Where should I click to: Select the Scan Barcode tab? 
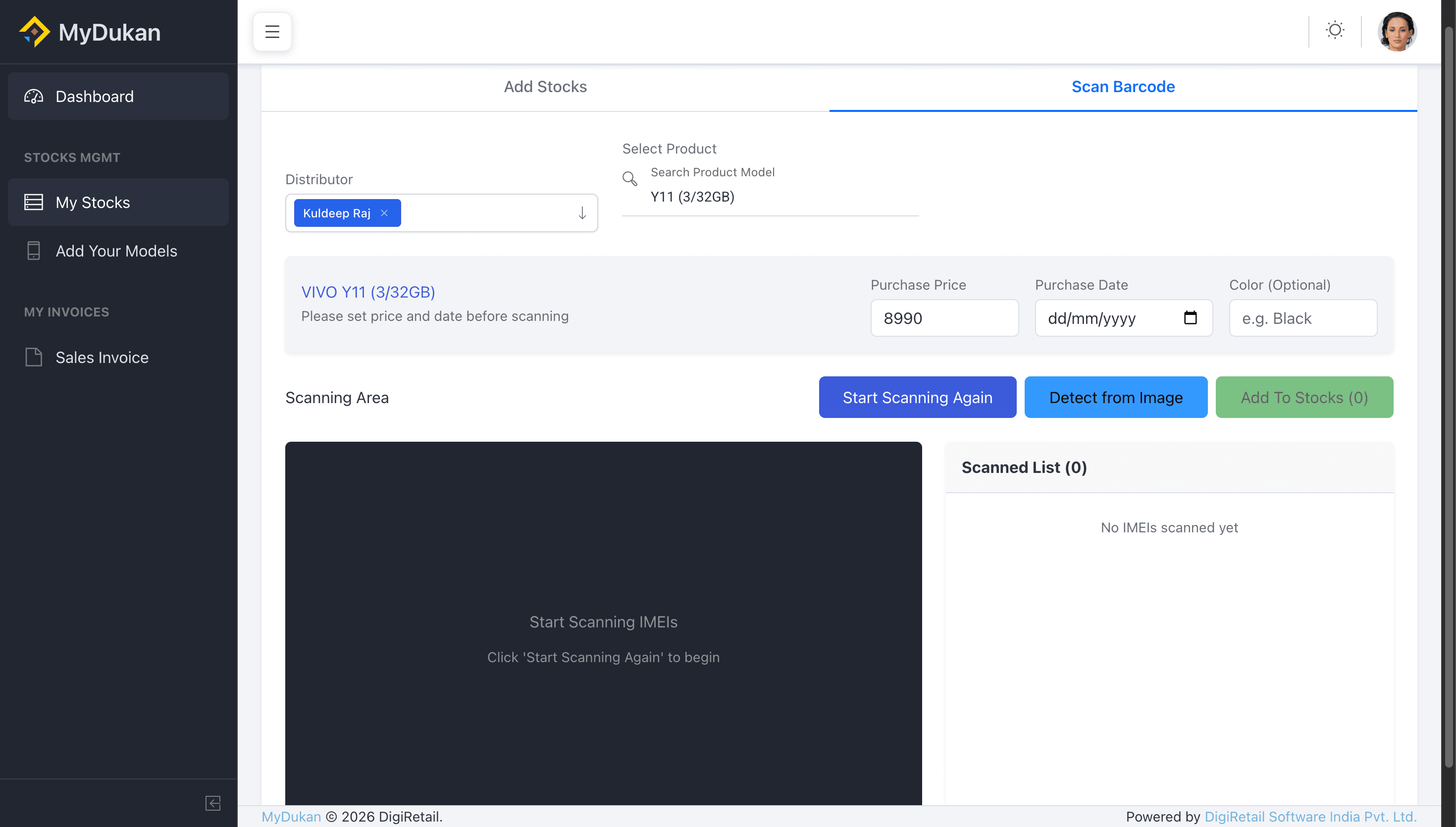point(1123,87)
